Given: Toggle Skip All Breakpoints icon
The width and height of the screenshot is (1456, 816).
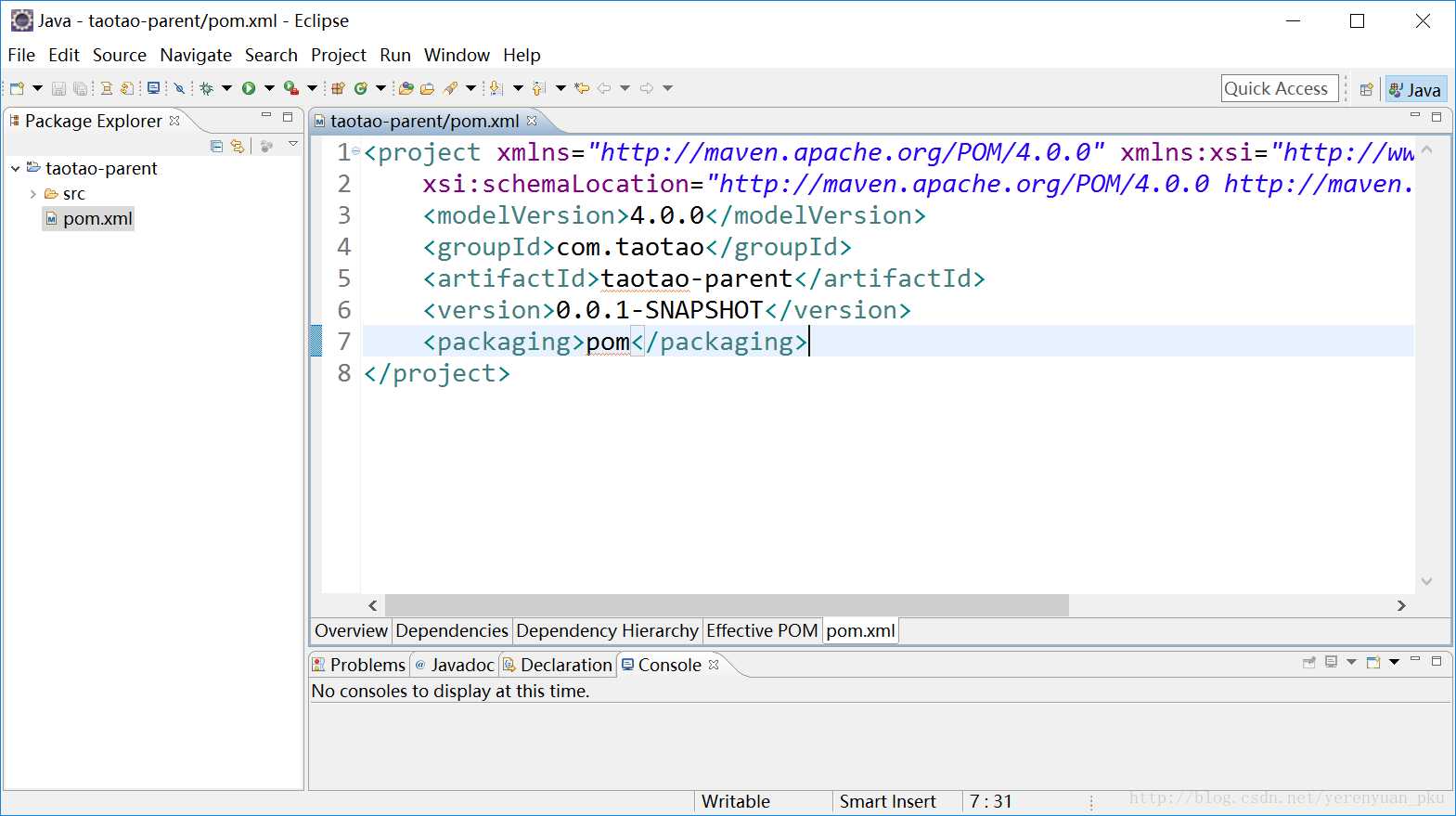Looking at the screenshot, I should coord(179,88).
